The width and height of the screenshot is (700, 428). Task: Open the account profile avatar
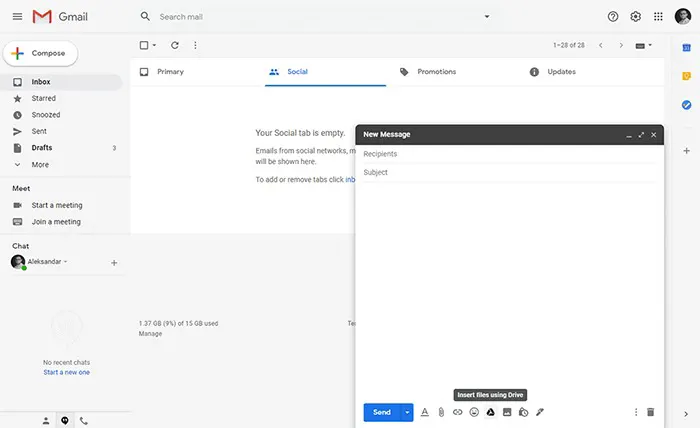coord(683,17)
